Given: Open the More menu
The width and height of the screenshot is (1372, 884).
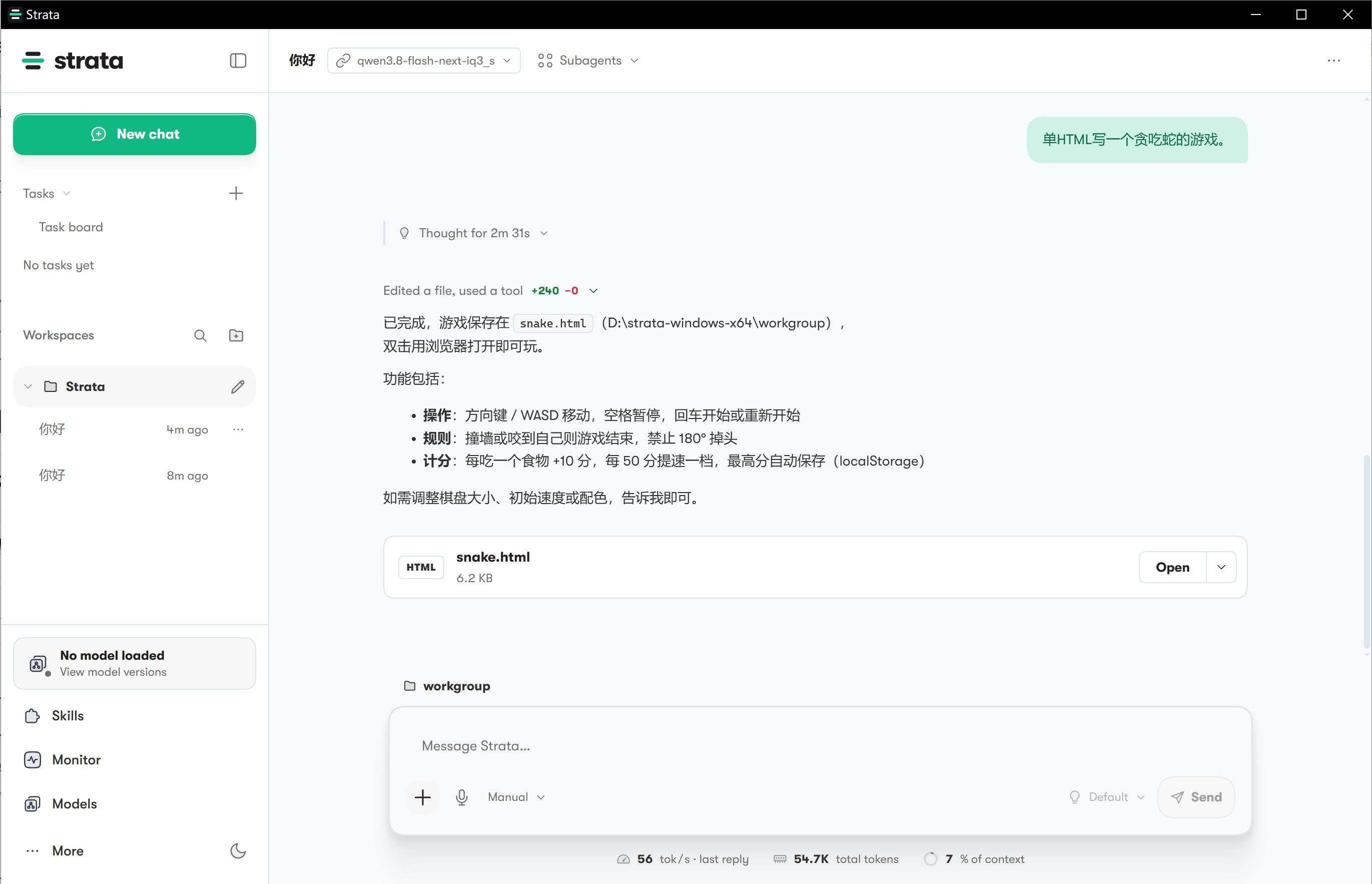Looking at the screenshot, I should click(x=55, y=850).
